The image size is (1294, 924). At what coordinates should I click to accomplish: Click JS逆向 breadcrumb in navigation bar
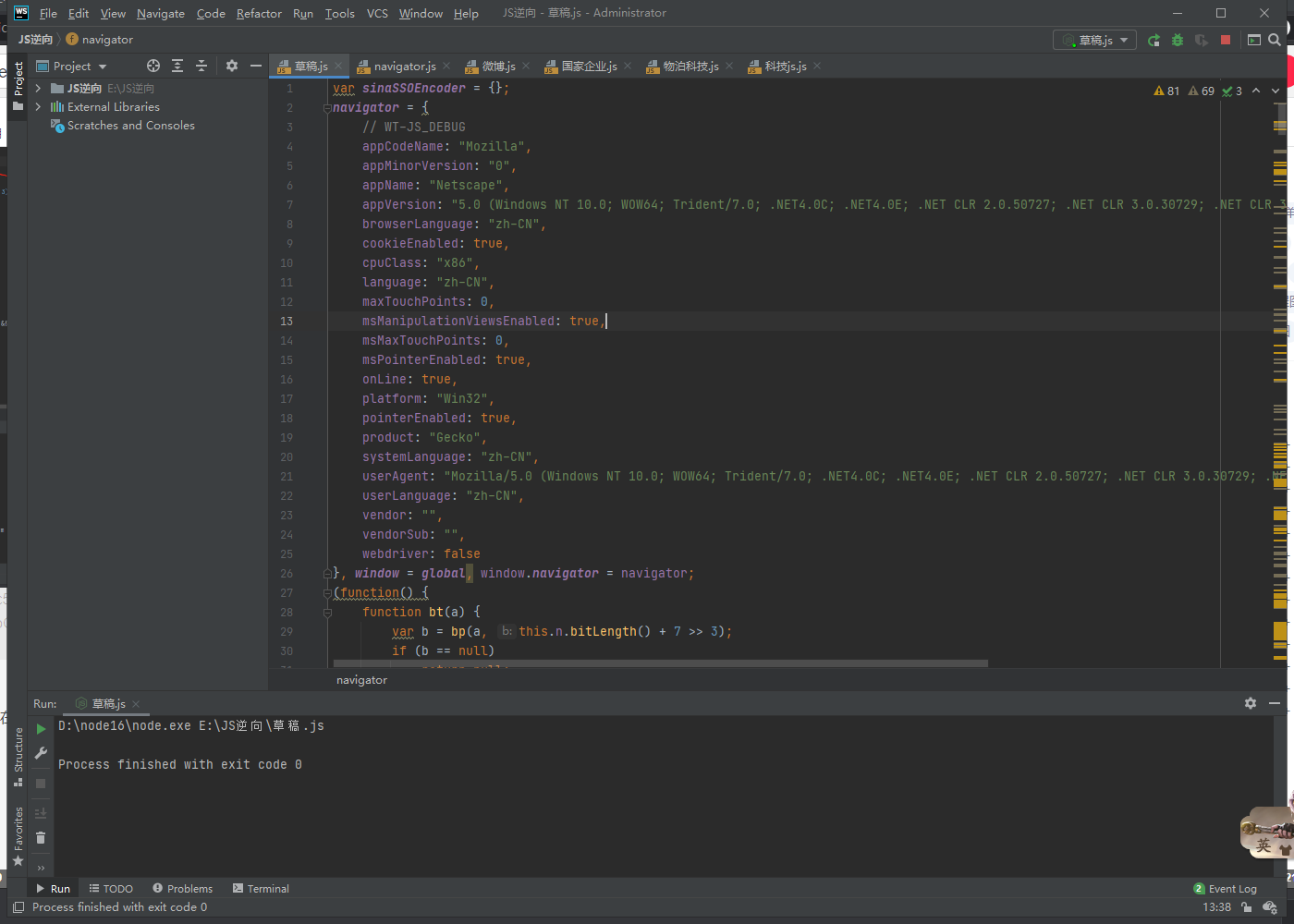35,40
